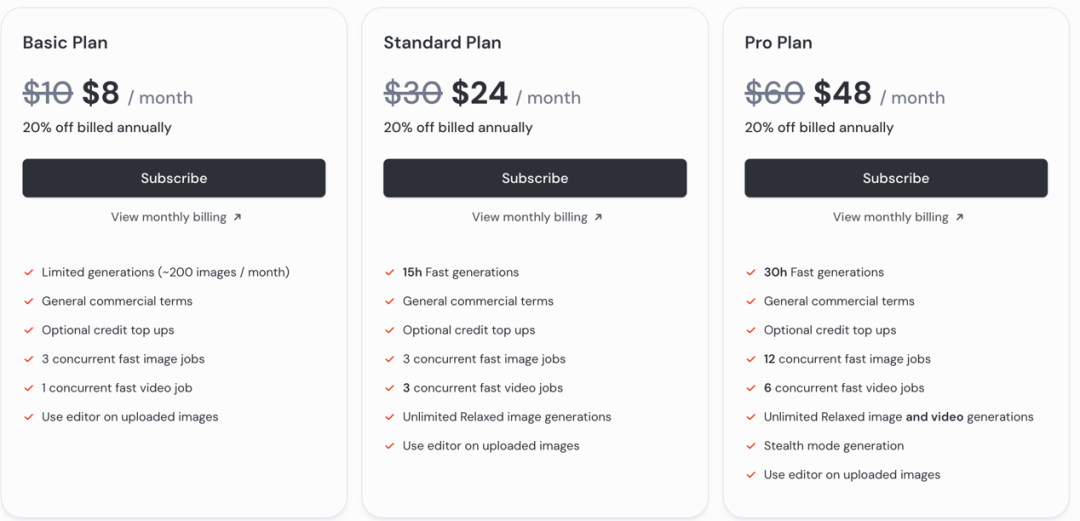Open View monthly billing for Basic Plan

pyautogui.click(x=168, y=217)
